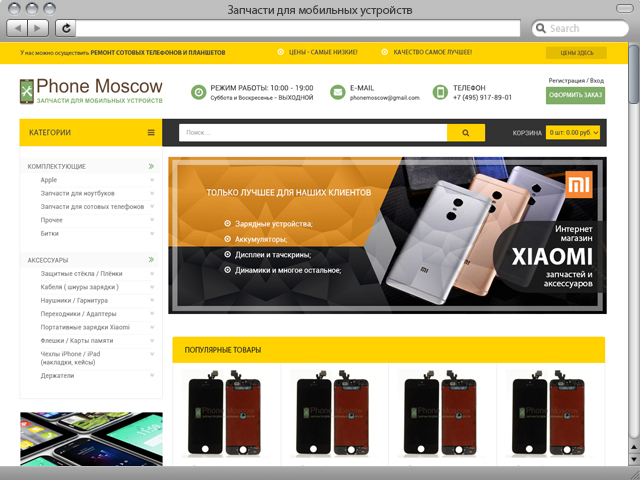
Task: Expand Запчасти для ноутбуков arrow
Action: pos(152,193)
